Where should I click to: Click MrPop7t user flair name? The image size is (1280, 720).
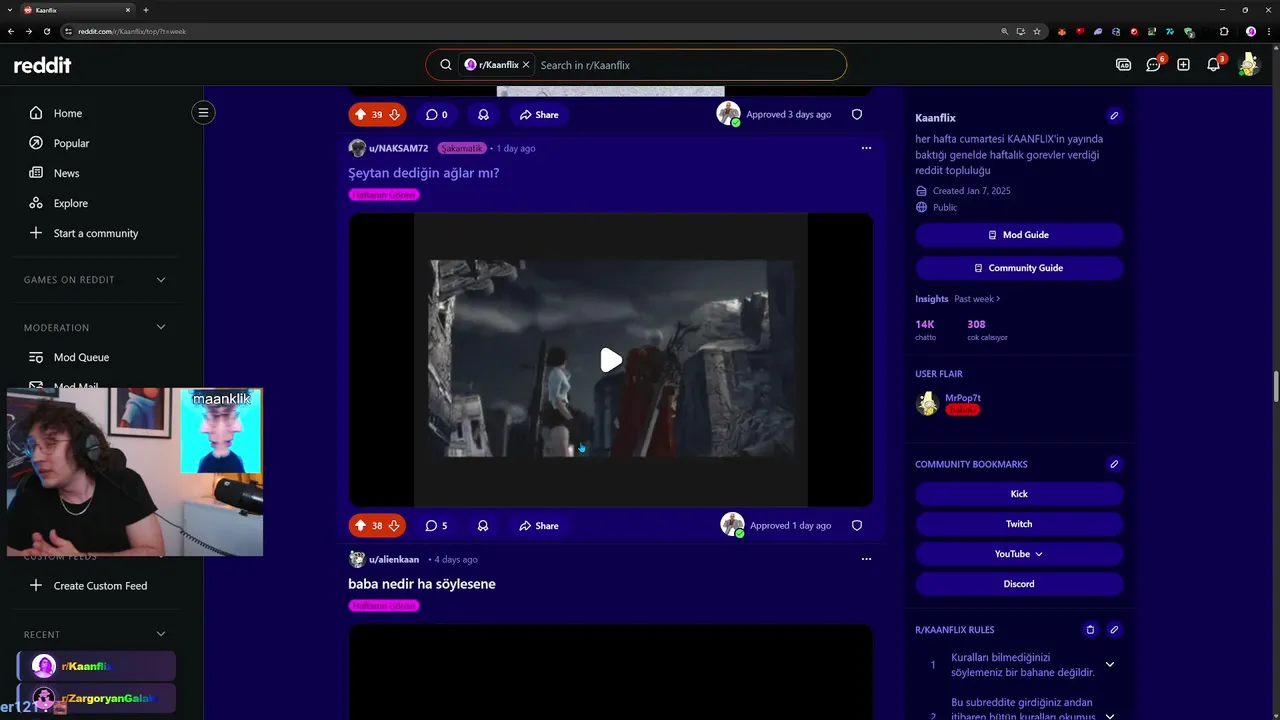(x=963, y=398)
